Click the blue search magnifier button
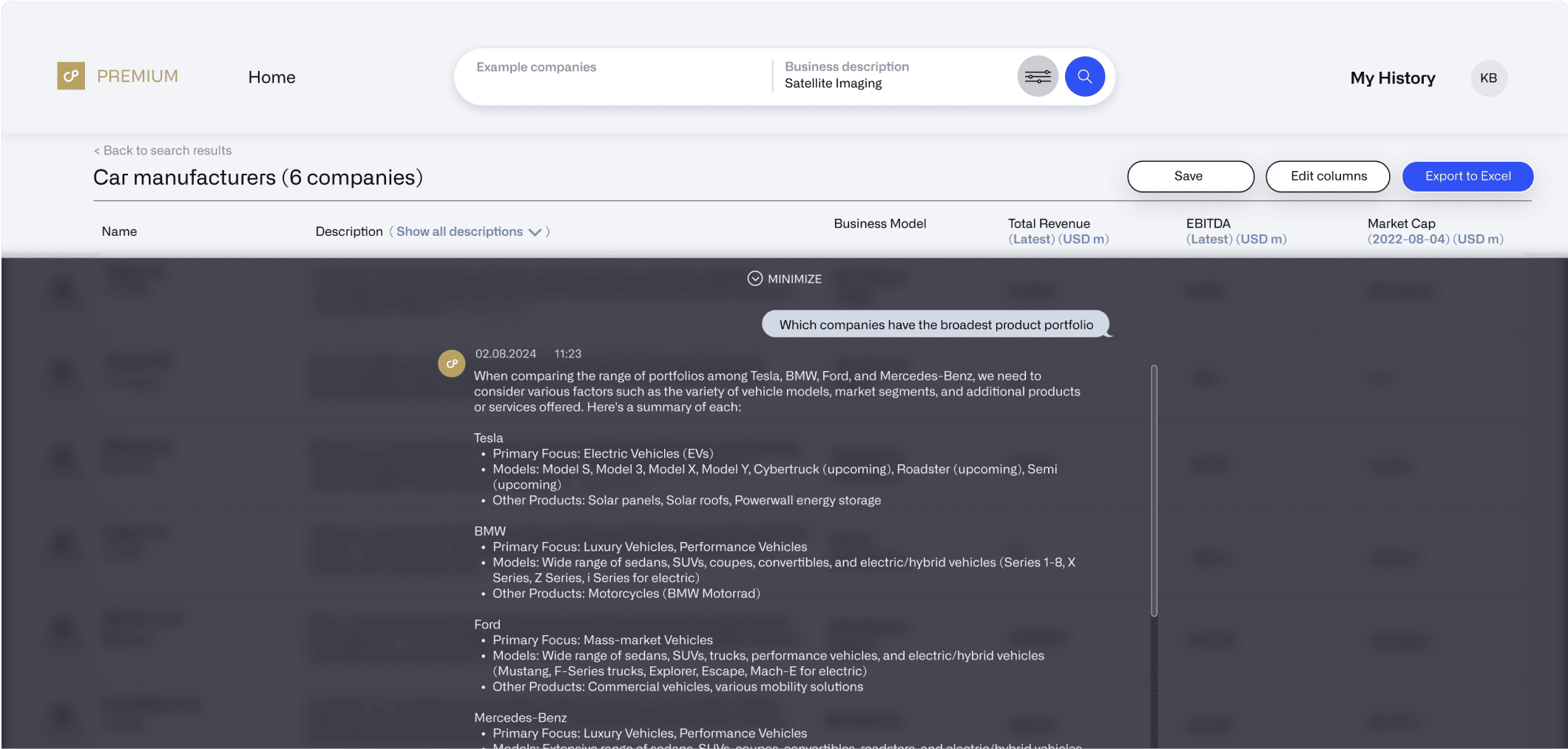This screenshot has width=1568, height=749. coord(1084,76)
